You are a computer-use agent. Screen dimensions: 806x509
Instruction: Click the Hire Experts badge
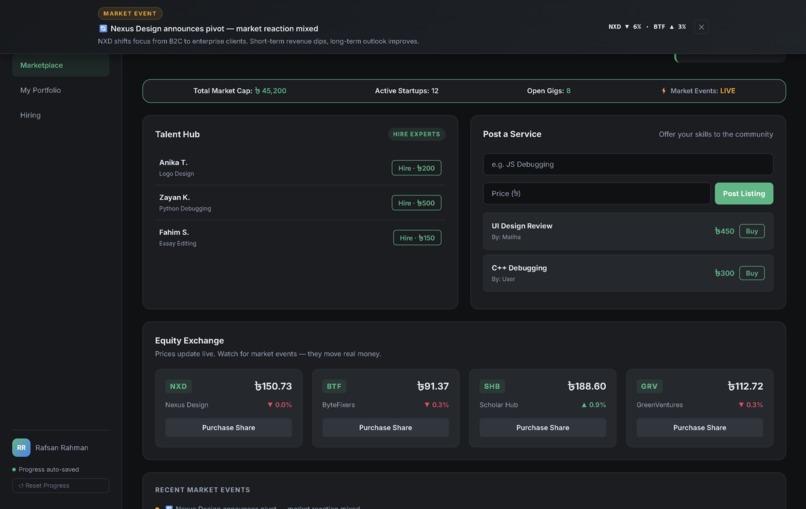(416, 134)
